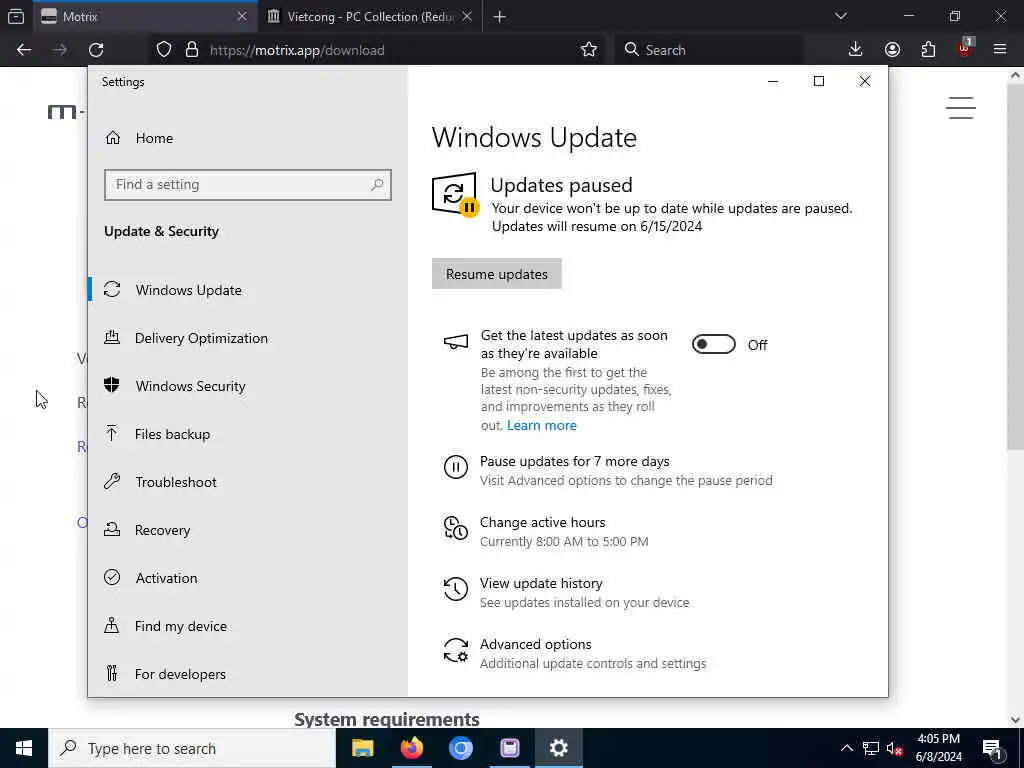
Task: Open the uBlock Origin extension icon
Action: coord(965,48)
